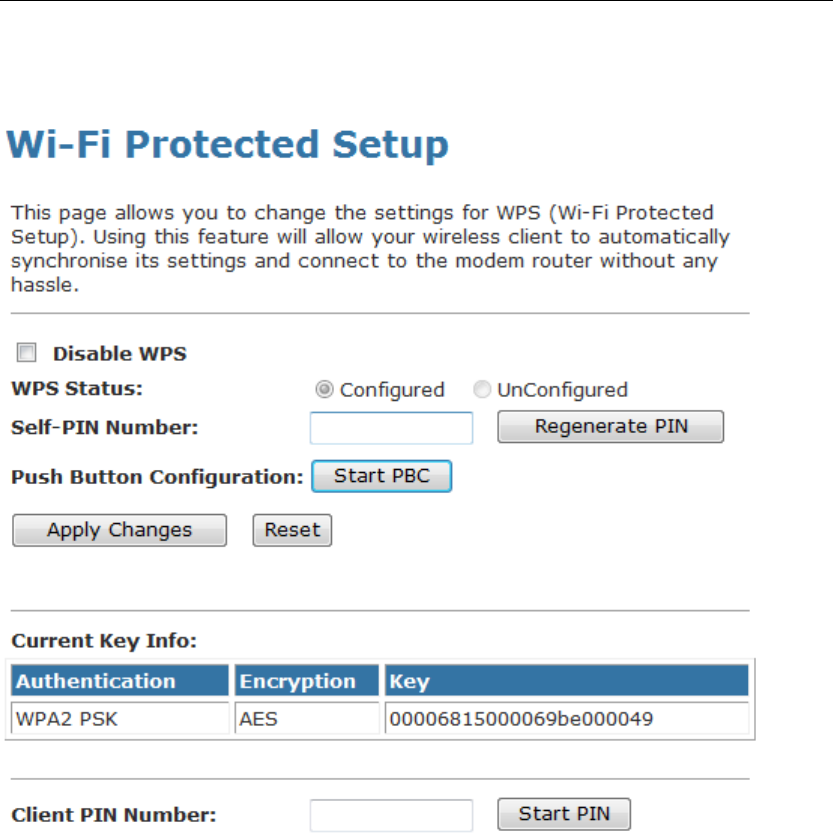
Task: Click the Self-PIN Number input field
Action: (x=391, y=428)
